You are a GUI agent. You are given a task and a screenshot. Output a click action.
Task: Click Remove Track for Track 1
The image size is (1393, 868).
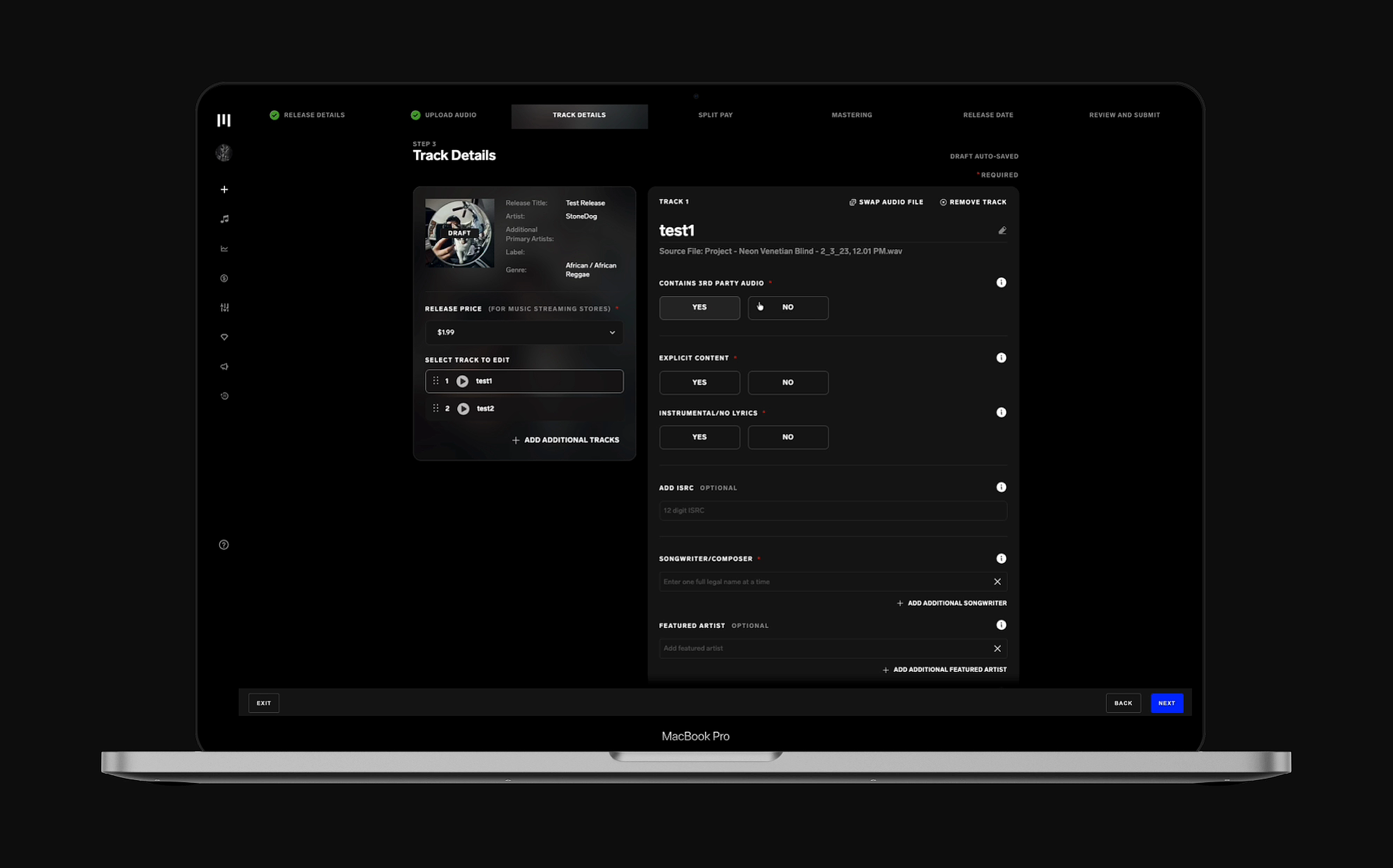point(973,202)
